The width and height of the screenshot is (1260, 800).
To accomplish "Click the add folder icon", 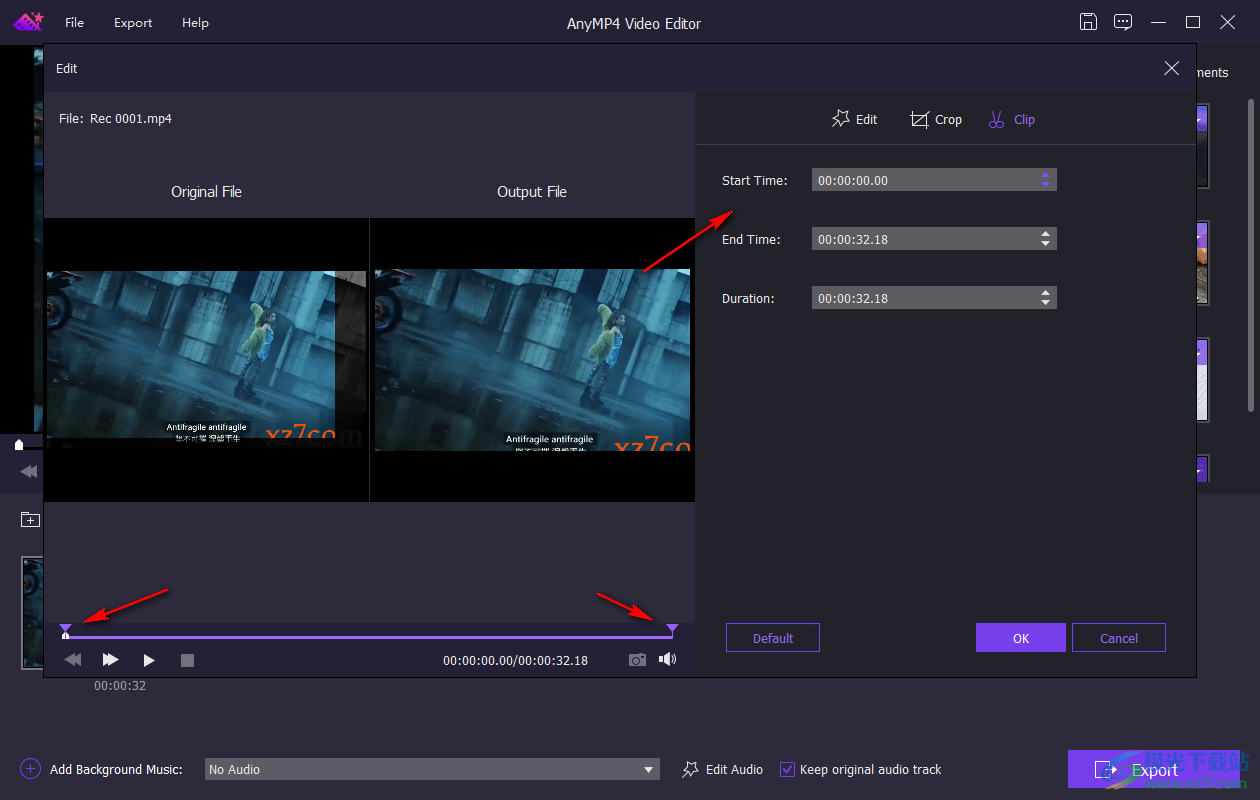I will coord(30,520).
